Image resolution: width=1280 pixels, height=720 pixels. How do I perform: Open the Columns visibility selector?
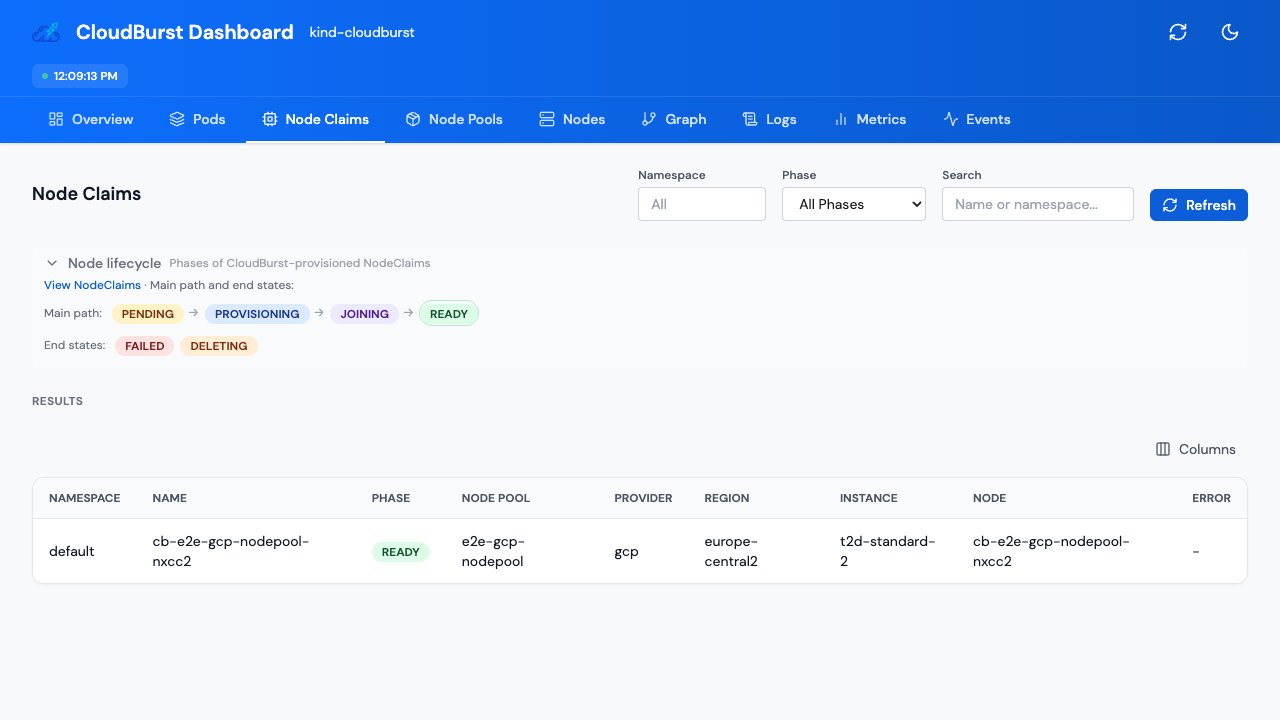point(1194,449)
